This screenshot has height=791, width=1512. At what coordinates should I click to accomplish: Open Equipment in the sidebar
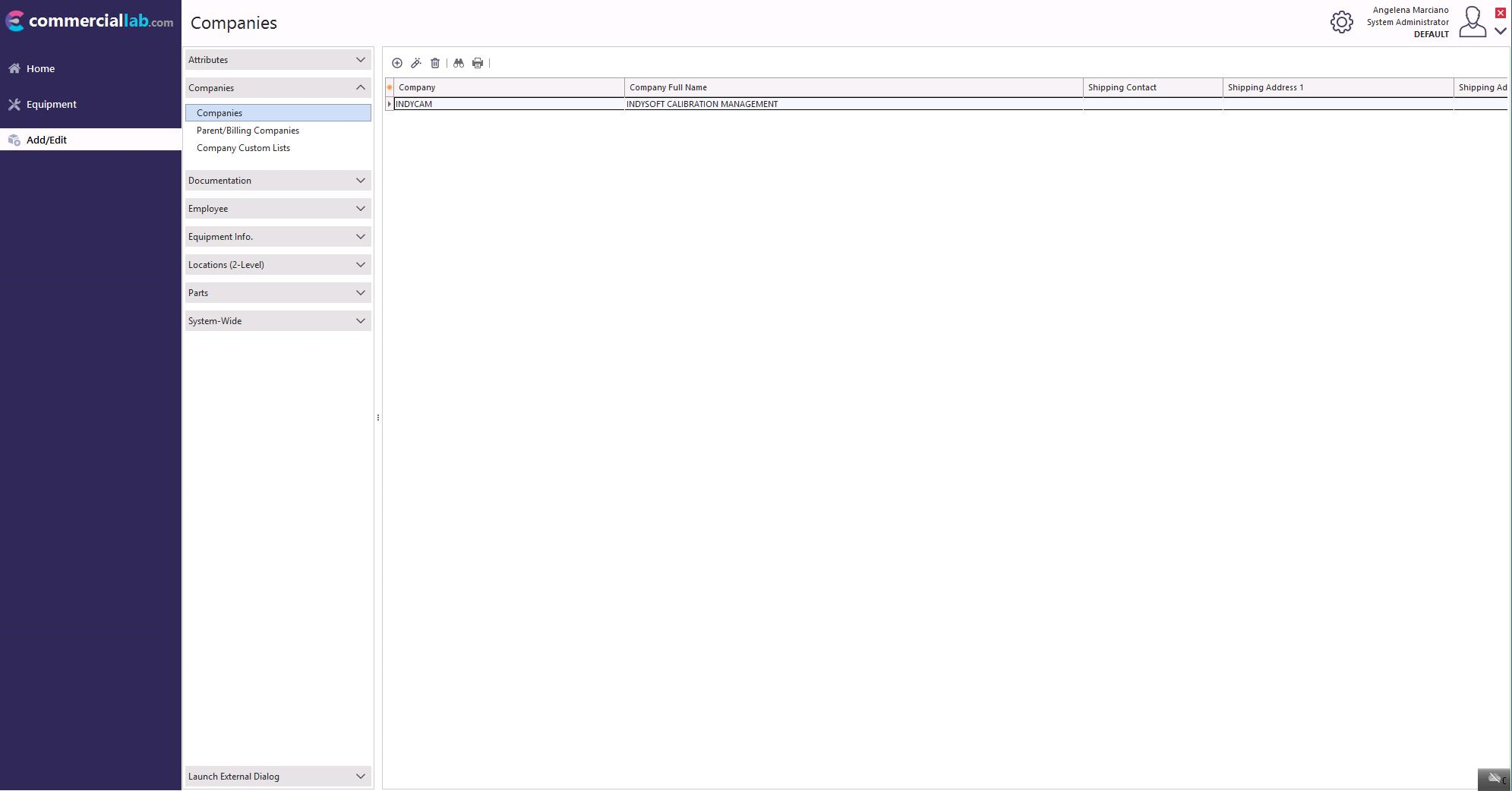tap(51, 104)
